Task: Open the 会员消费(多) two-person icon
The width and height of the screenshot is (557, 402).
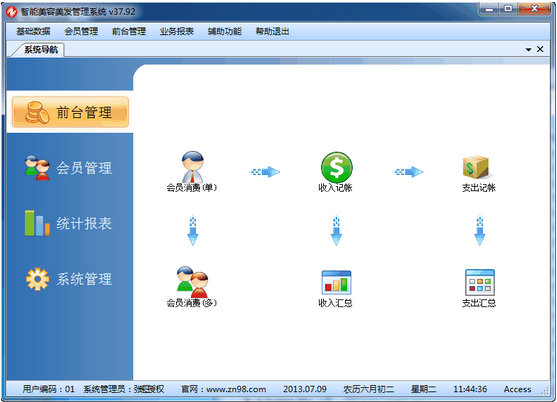Action: point(192,282)
